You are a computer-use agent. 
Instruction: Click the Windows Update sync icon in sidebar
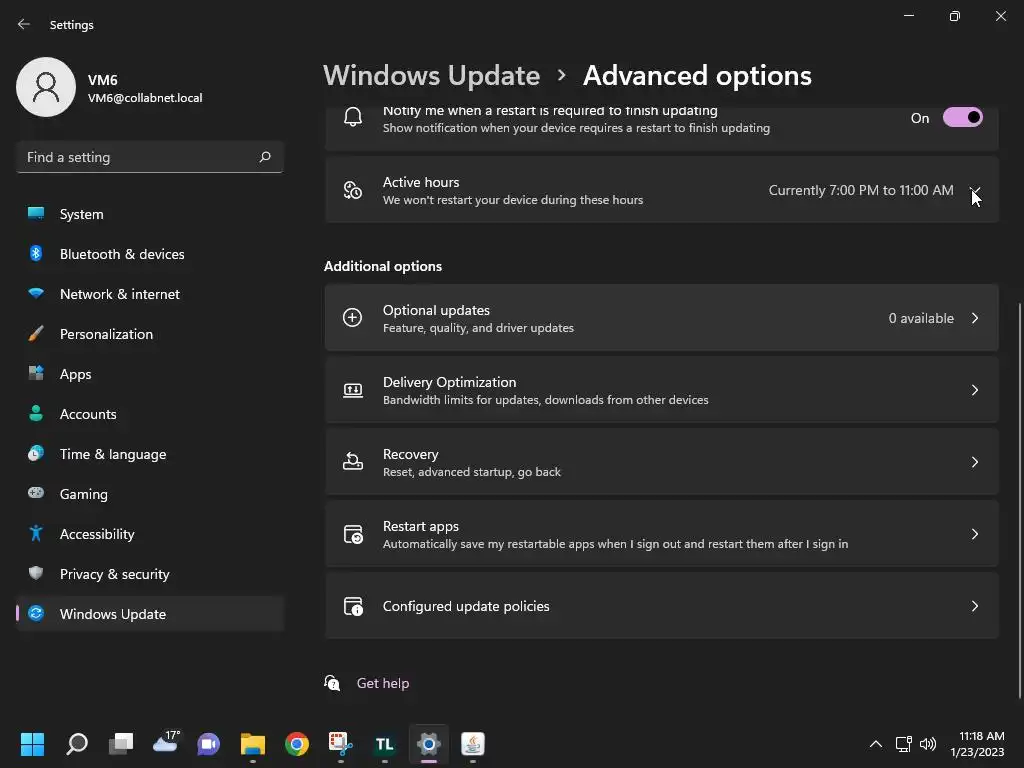tap(36, 613)
